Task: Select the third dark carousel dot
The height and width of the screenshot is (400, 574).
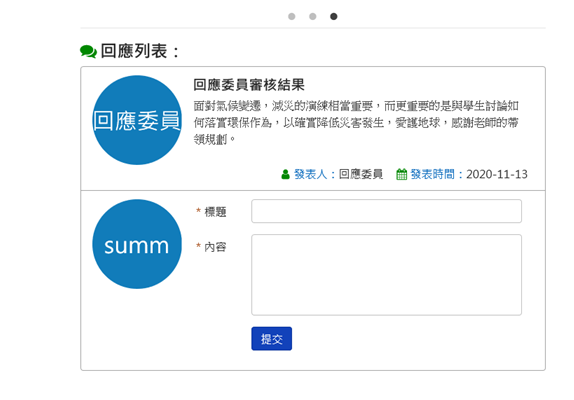Action: coord(334,16)
